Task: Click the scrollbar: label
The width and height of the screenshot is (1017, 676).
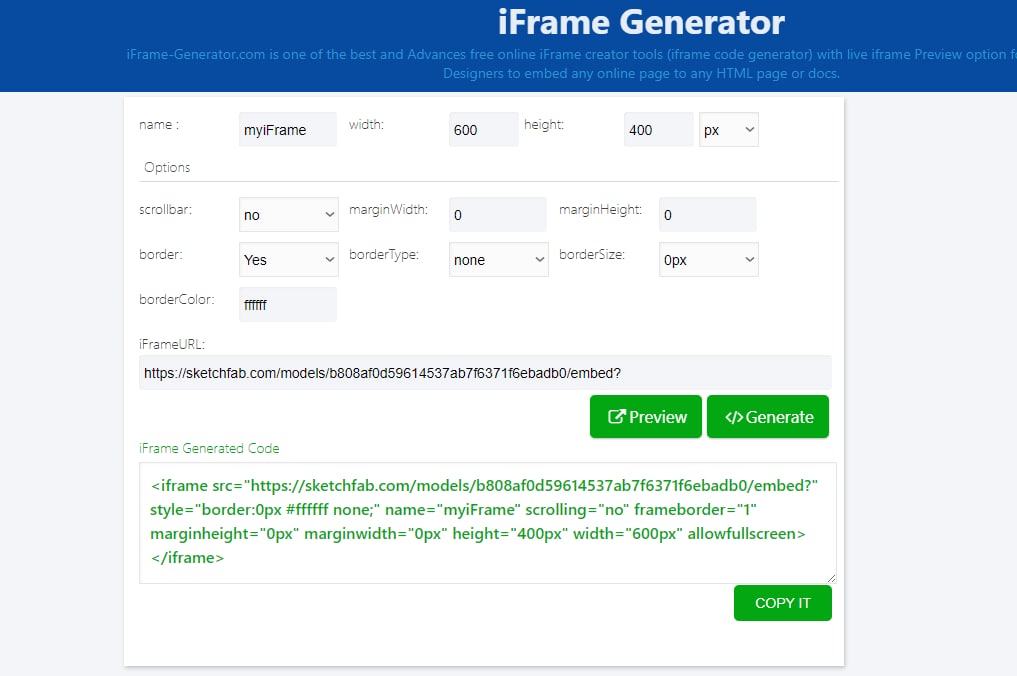Action: 165,210
